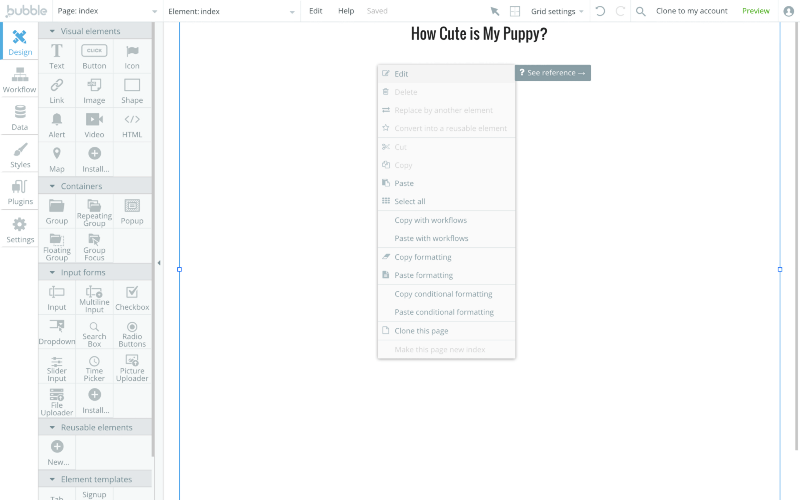This screenshot has height=500, width=800.
Task: Select the Slider Input element
Action: click(57, 367)
